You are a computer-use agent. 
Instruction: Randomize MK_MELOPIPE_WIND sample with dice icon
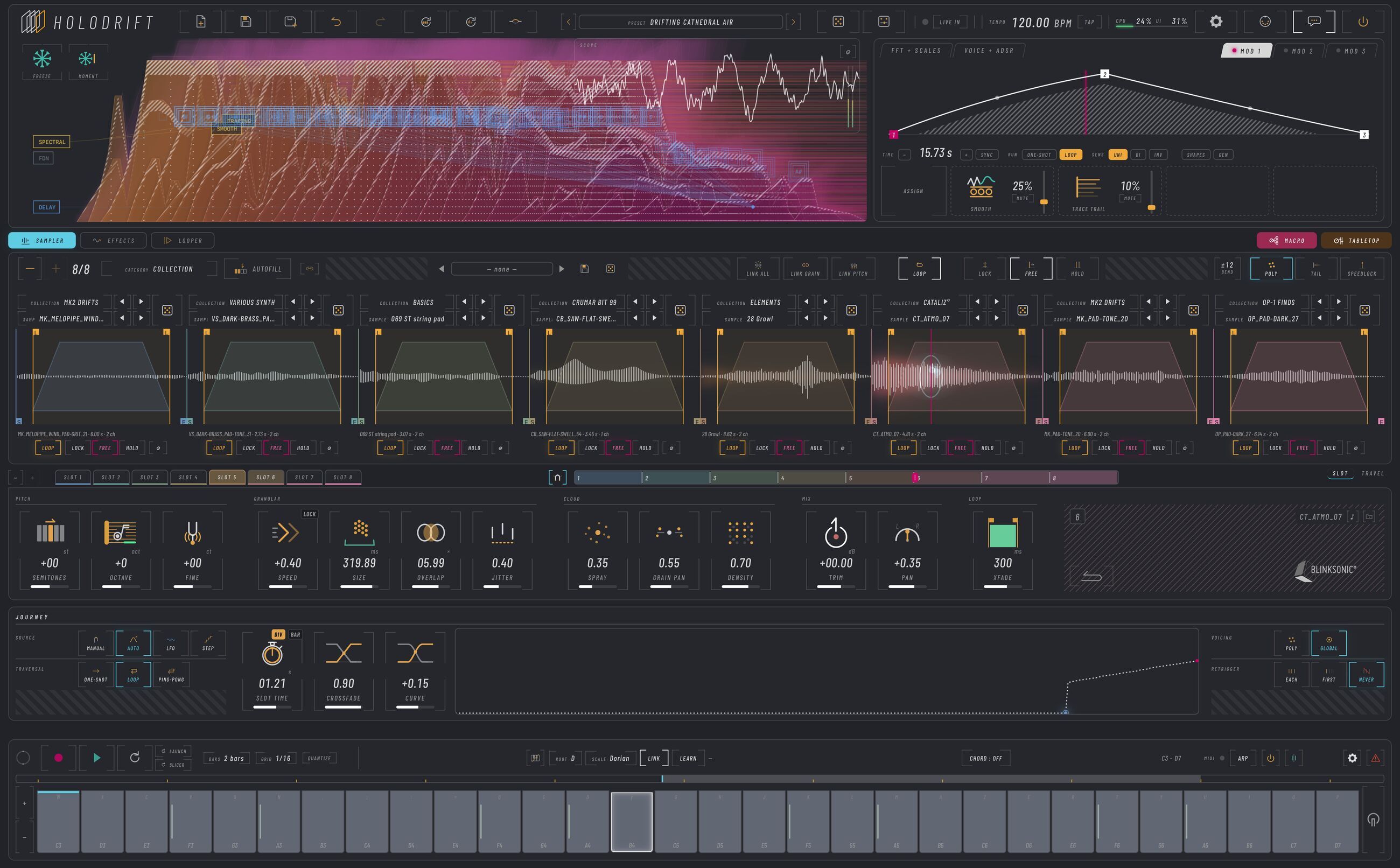pos(167,310)
